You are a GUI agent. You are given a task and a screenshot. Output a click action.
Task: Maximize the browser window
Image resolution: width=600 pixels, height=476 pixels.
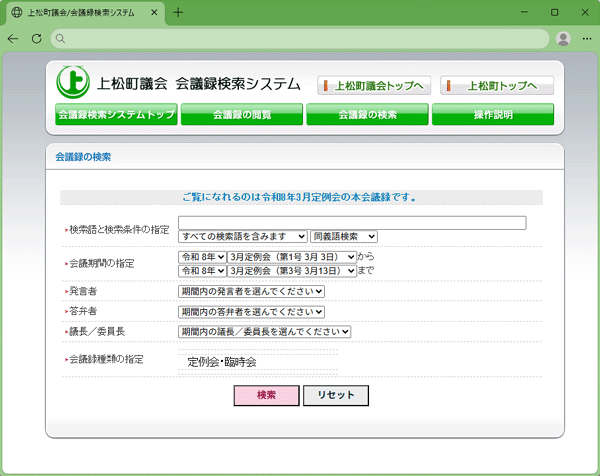pos(554,13)
